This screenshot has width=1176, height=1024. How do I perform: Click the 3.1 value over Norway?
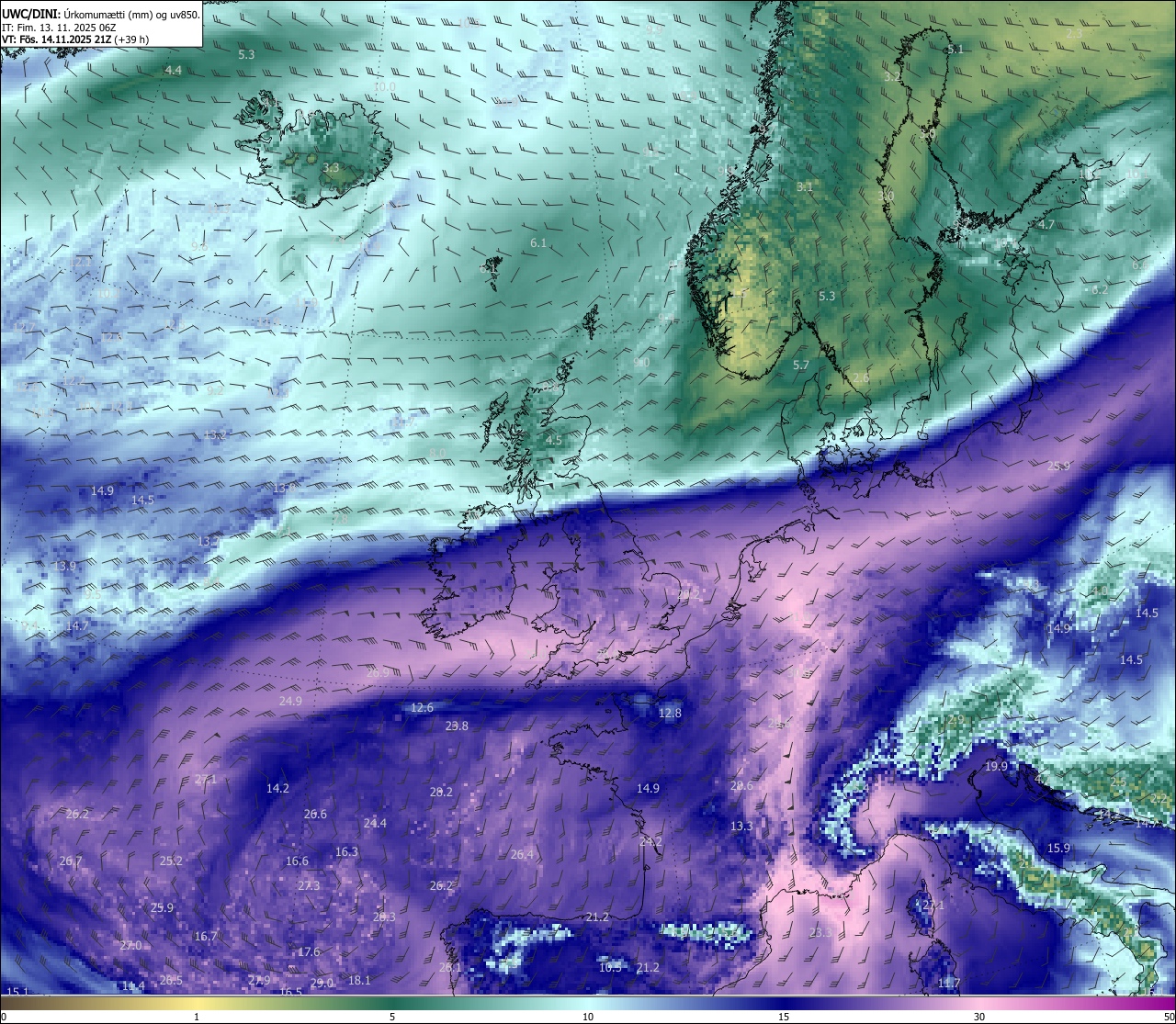coord(805,187)
